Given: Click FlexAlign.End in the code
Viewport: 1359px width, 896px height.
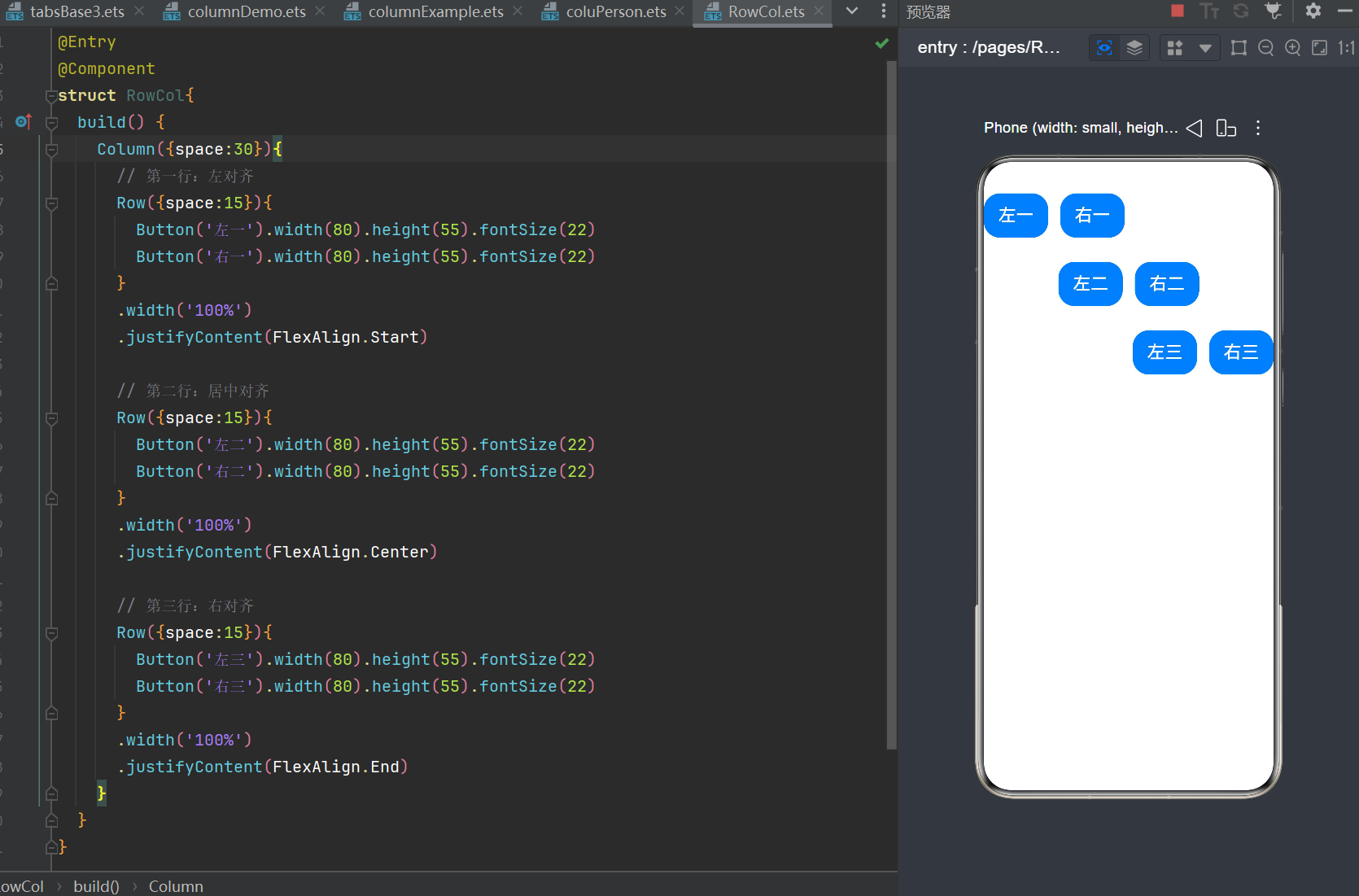Looking at the screenshot, I should 335,767.
